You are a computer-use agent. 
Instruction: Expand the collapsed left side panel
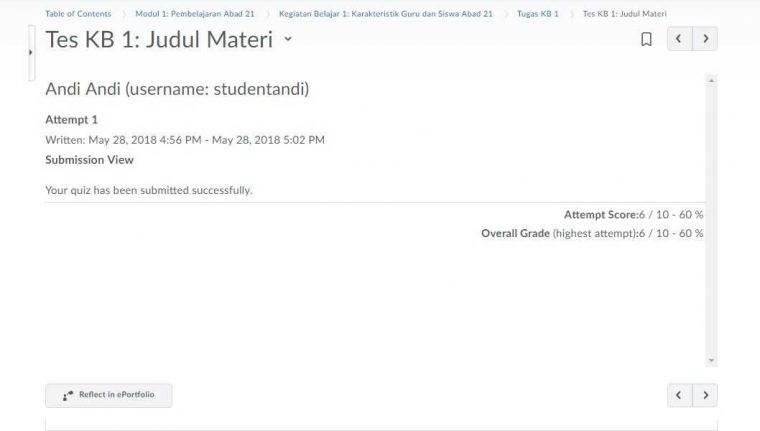tap(31, 52)
